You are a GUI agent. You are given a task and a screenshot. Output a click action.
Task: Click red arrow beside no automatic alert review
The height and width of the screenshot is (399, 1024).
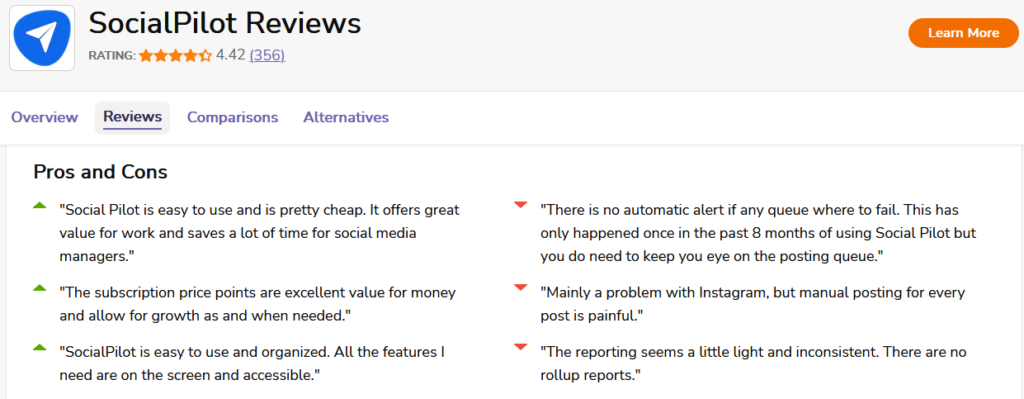pos(520,206)
